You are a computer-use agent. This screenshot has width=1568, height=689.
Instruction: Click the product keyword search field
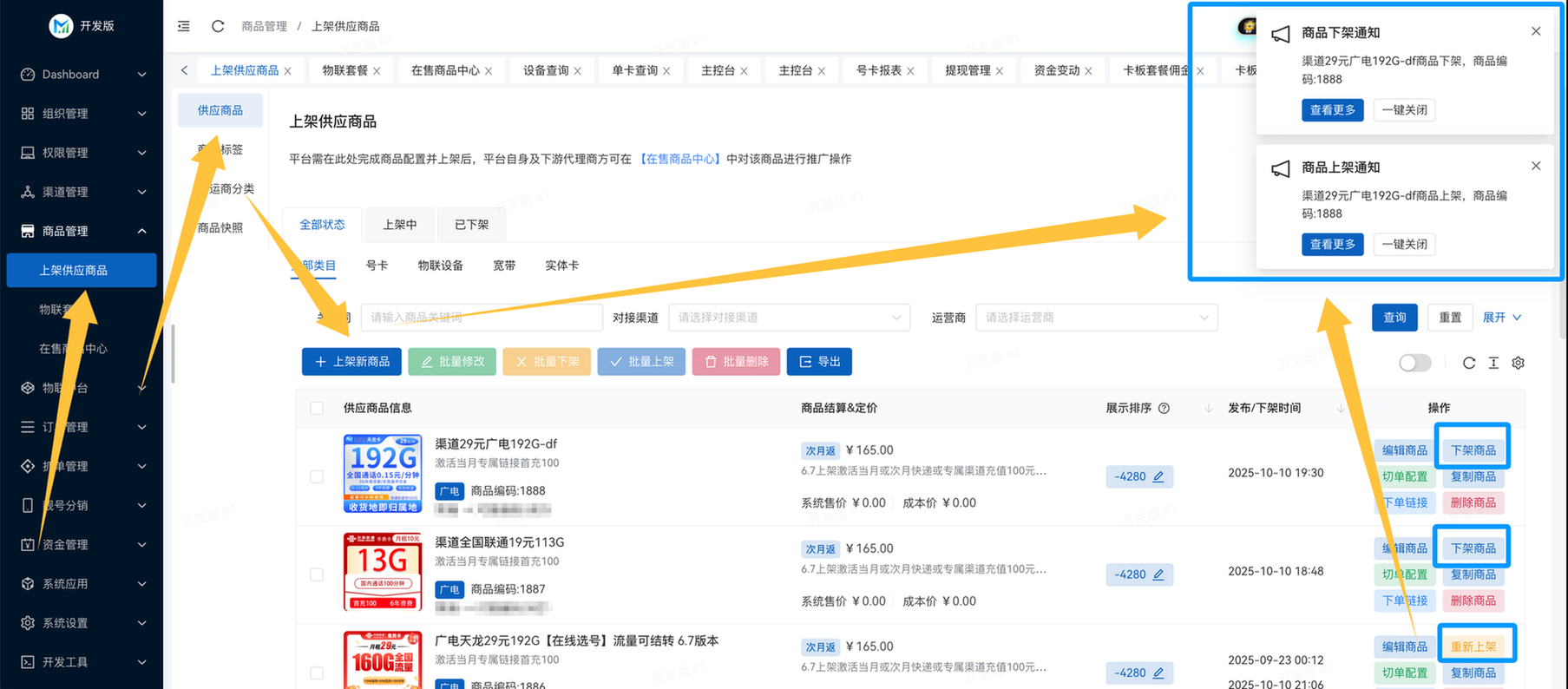481,318
